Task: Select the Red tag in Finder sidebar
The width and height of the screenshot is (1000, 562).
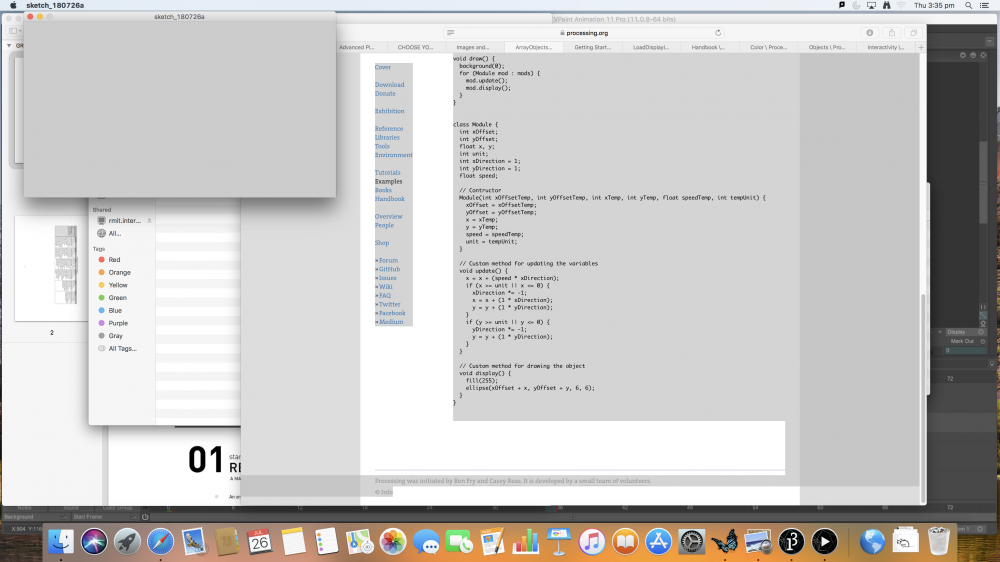Action: point(114,260)
